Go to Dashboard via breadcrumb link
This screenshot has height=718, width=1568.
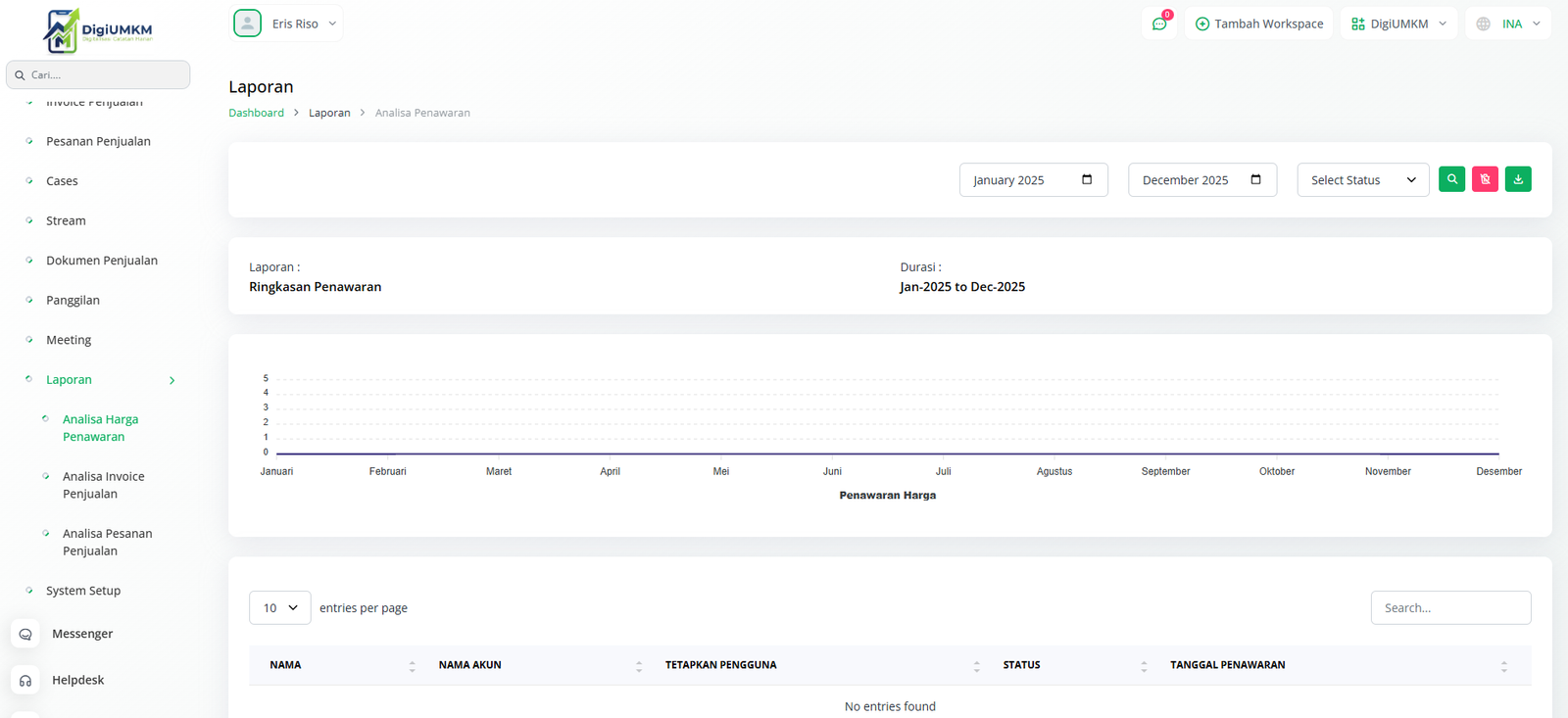256,113
